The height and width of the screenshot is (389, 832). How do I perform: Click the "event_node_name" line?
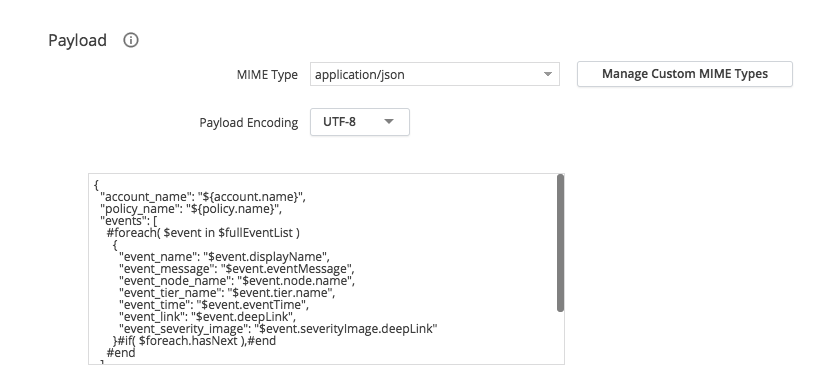pos(237,281)
